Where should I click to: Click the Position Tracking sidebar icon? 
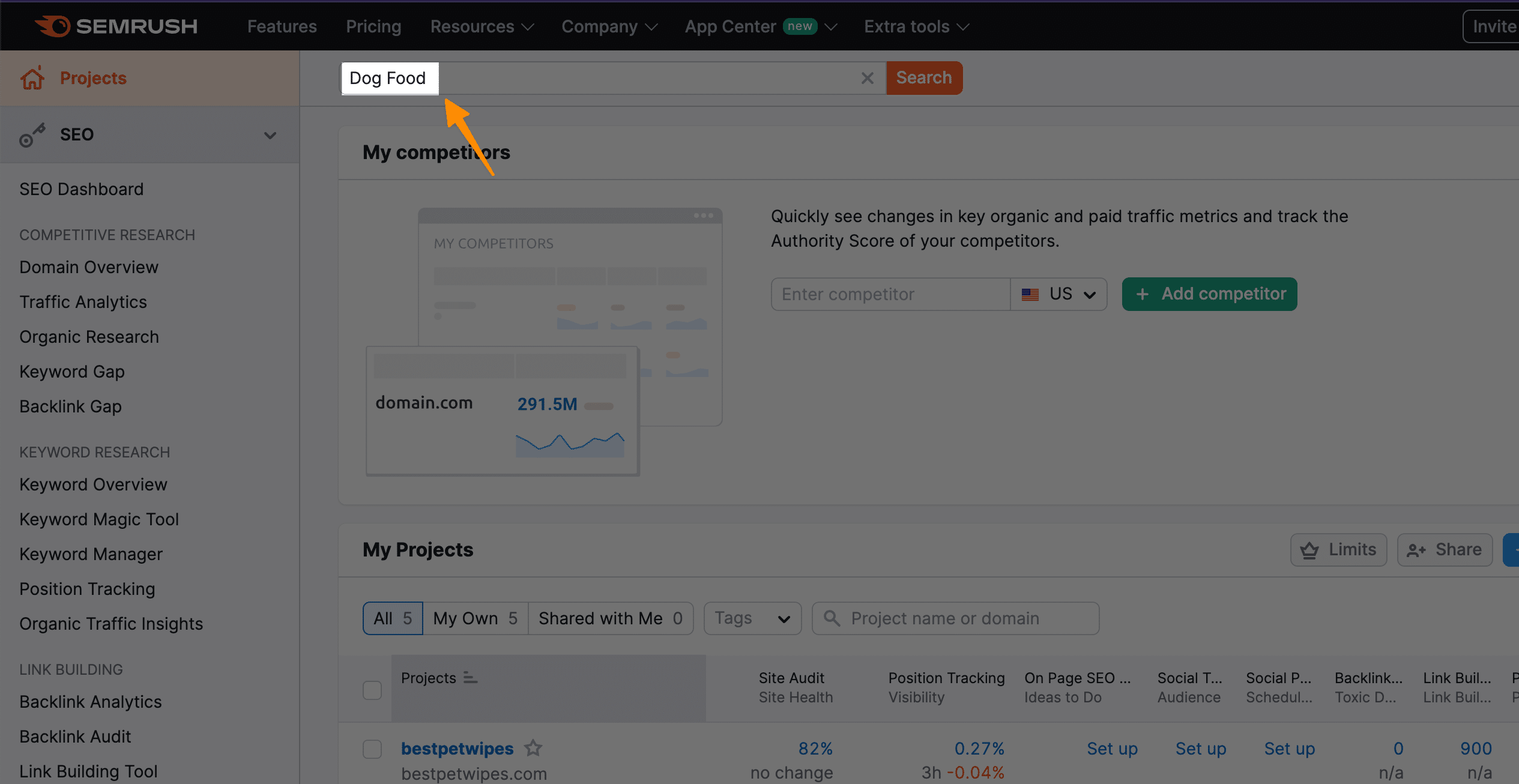[x=87, y=589]
